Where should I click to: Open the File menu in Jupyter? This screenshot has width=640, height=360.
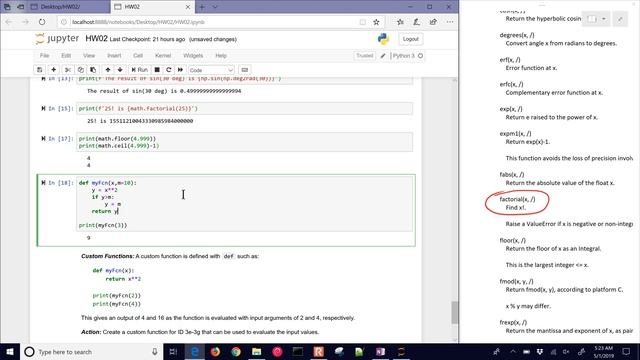click(x=44, y=56)
